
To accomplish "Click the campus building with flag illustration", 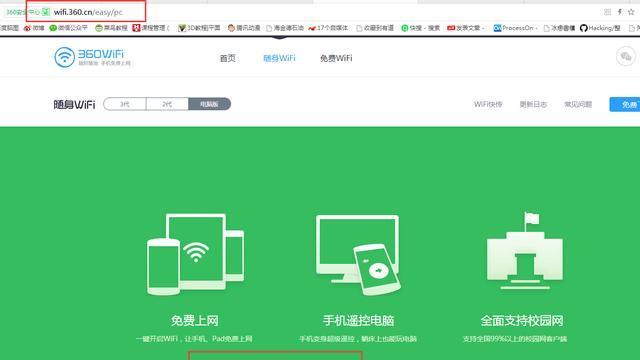I will click(x=525, y=251).
